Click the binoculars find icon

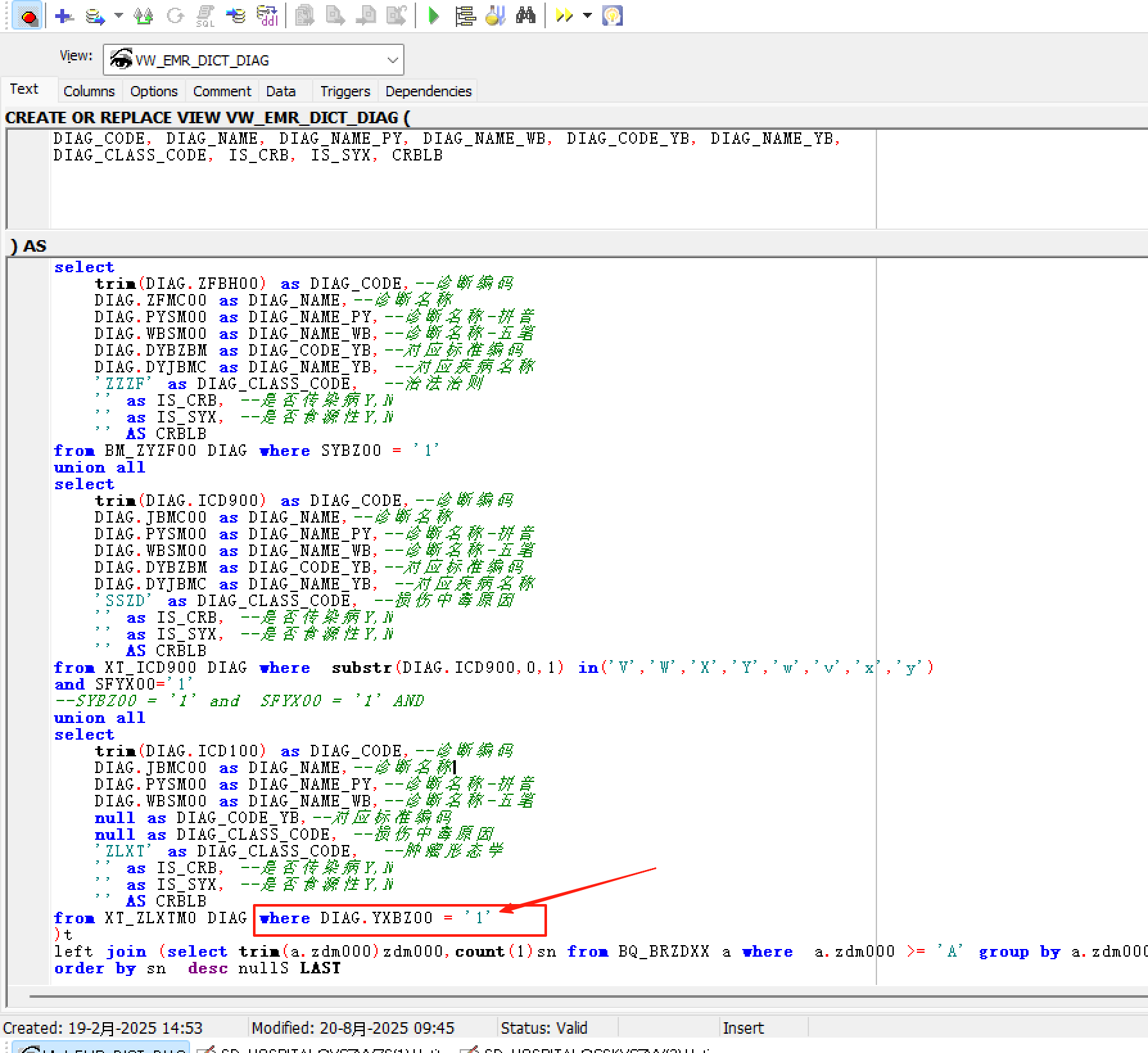pos(525,16)
